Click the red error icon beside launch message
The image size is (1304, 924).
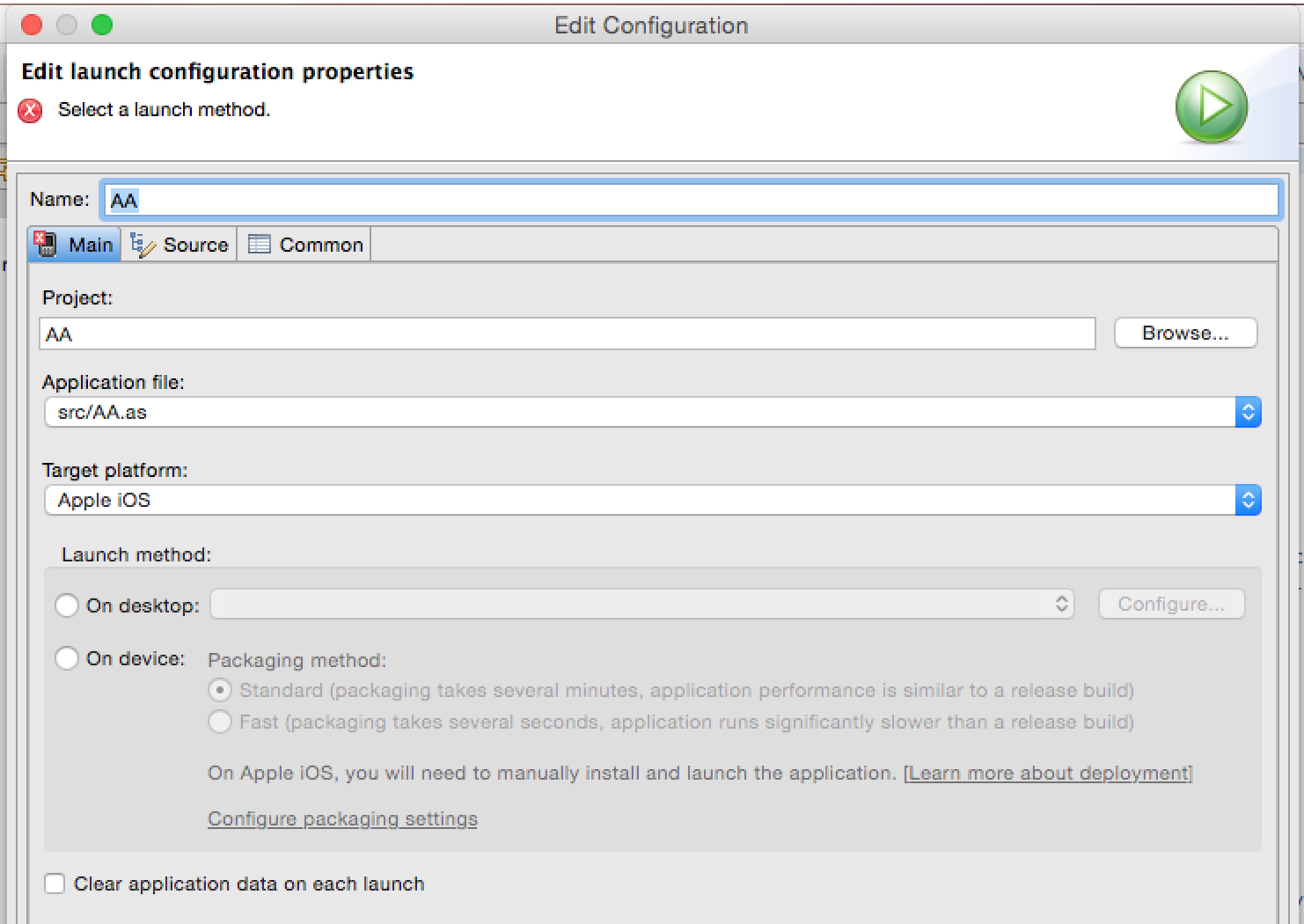(30, 111)
